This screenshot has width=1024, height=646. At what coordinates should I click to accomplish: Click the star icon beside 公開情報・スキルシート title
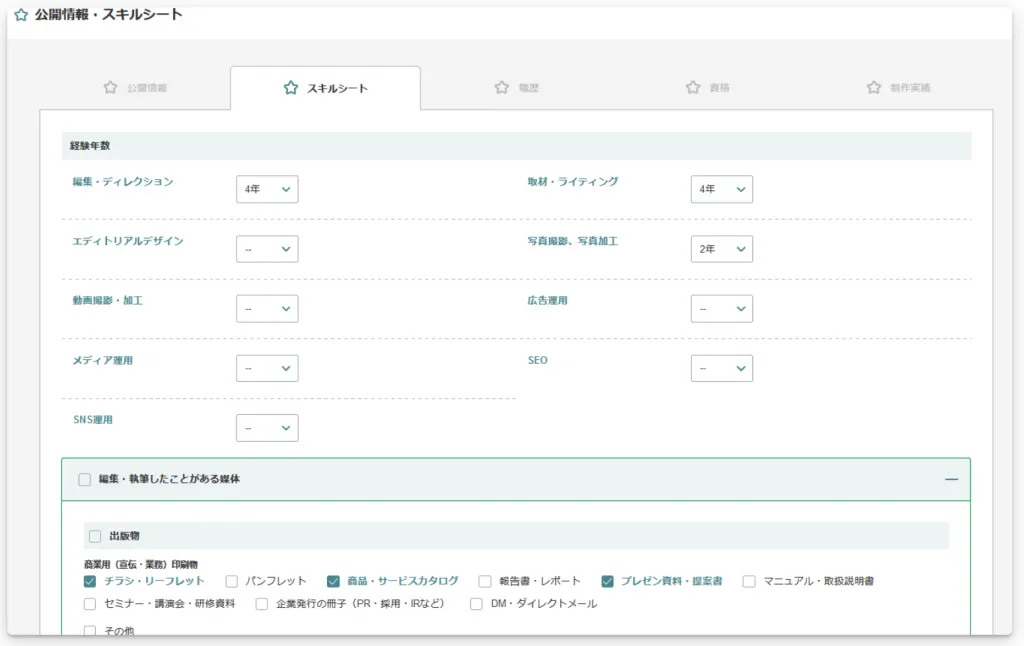[21, 14]
